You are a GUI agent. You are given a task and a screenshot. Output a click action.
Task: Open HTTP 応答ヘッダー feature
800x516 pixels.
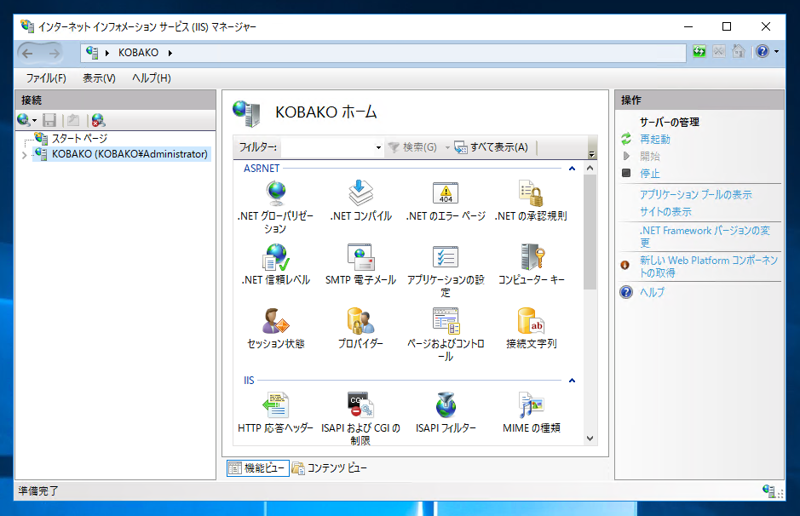pos(276,412)
